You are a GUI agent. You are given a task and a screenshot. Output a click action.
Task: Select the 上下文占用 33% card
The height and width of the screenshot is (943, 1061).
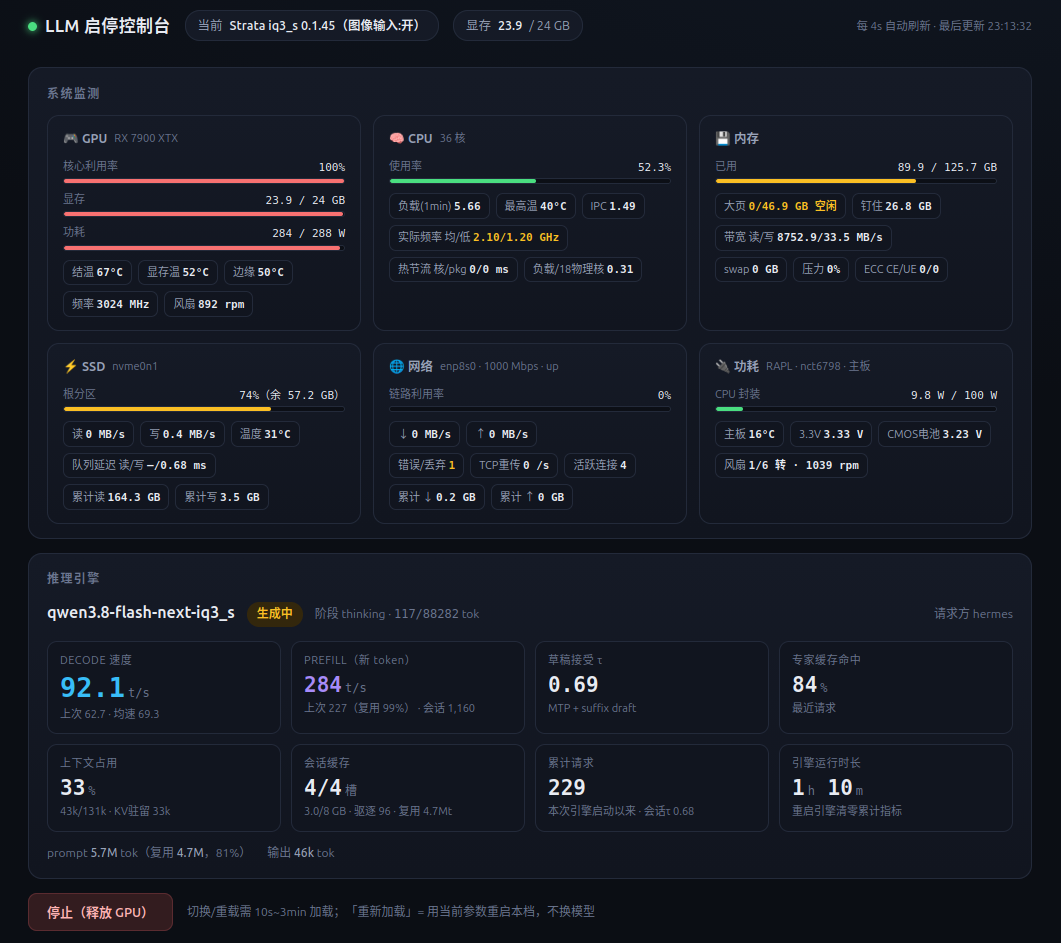[164, 788]
